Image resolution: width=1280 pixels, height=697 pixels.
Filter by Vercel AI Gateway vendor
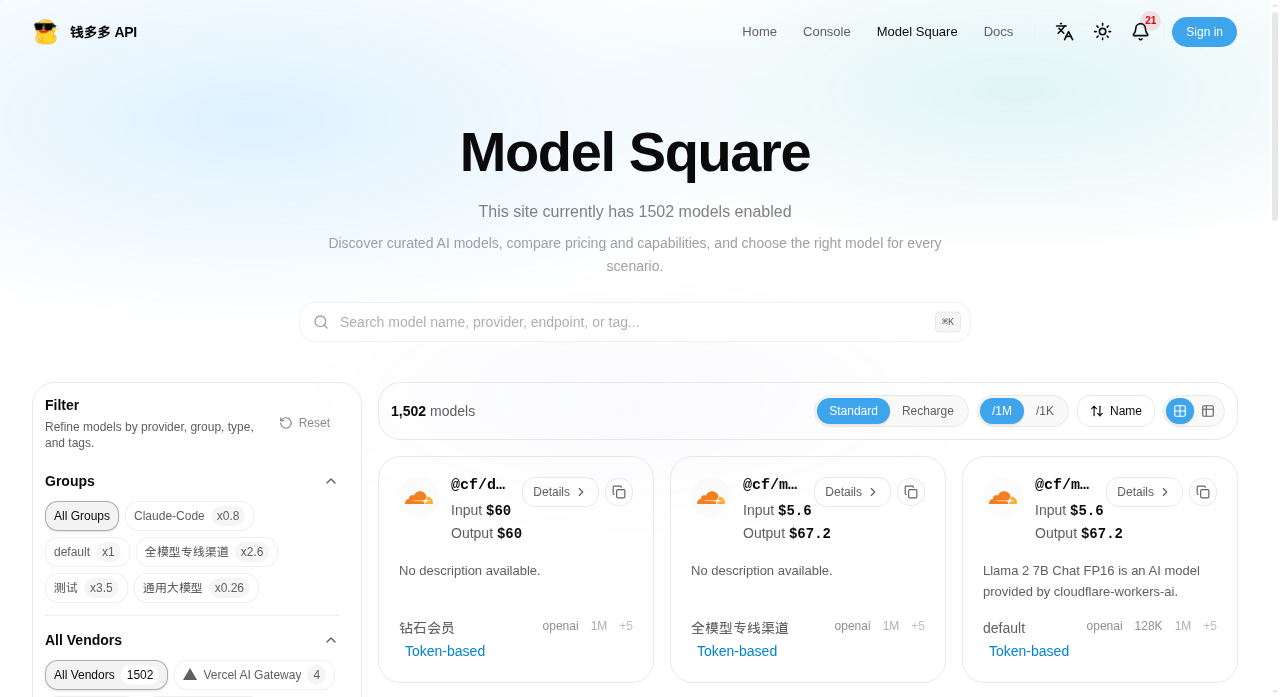click(254, 675)
